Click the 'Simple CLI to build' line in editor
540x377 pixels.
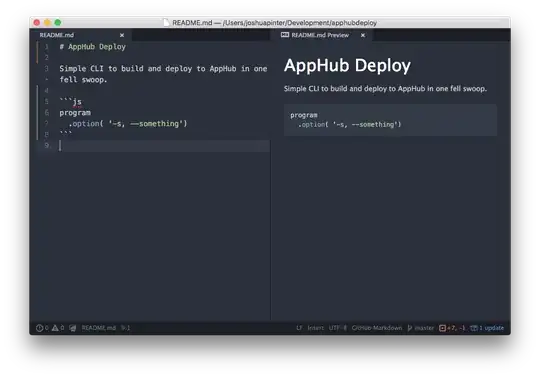[x=163, y=69]
